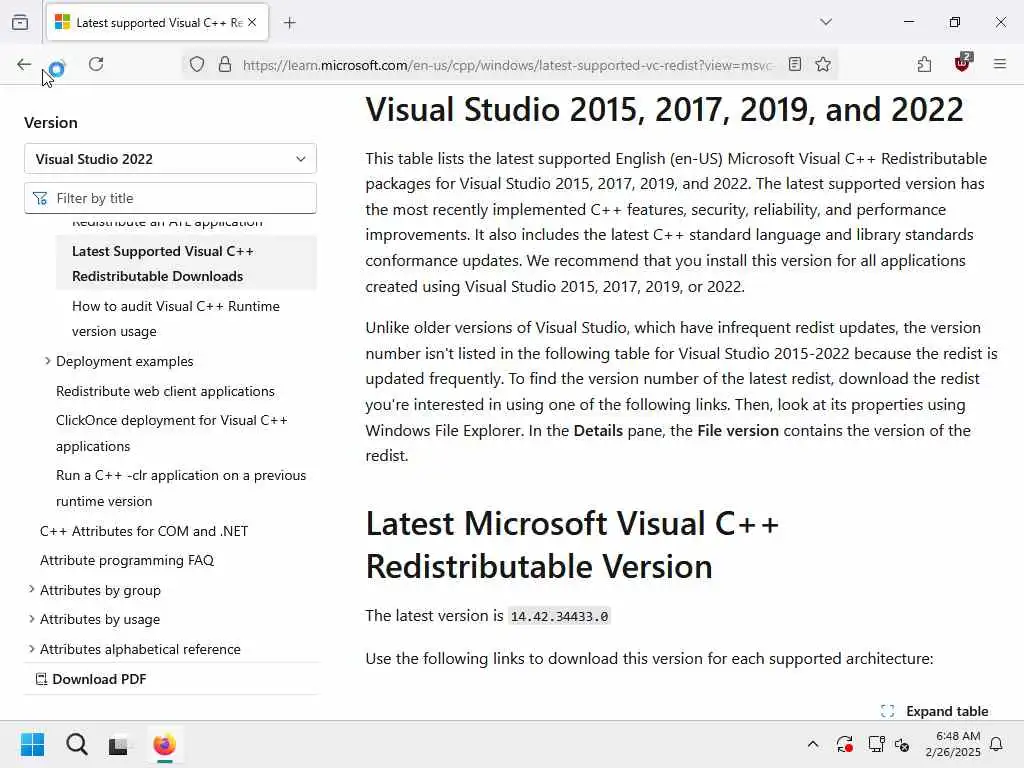Open Attribute programming FAQ
Image resolution: width=1024 pixels, height=768 pixels.
point(127,560)
